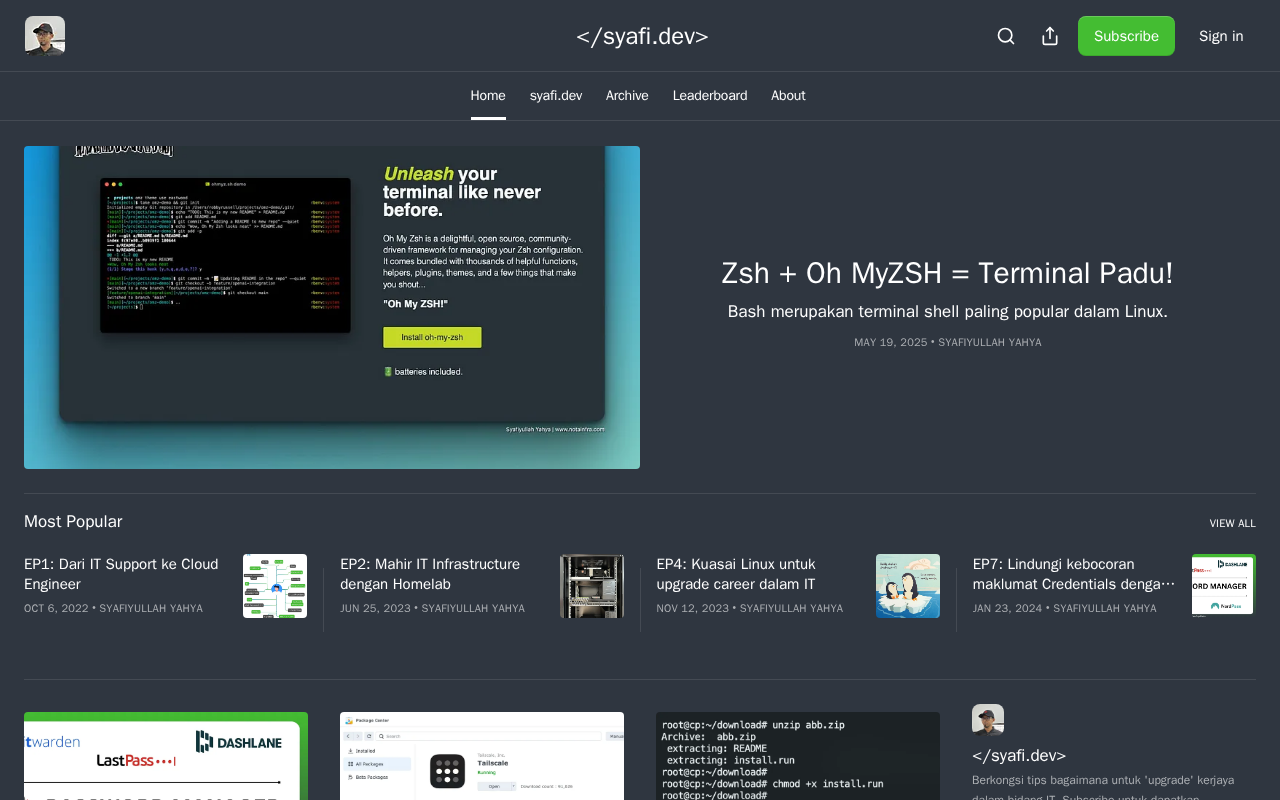Open the About tab
This screenshot has width=1280, height=800.
[x=788, y=96]
